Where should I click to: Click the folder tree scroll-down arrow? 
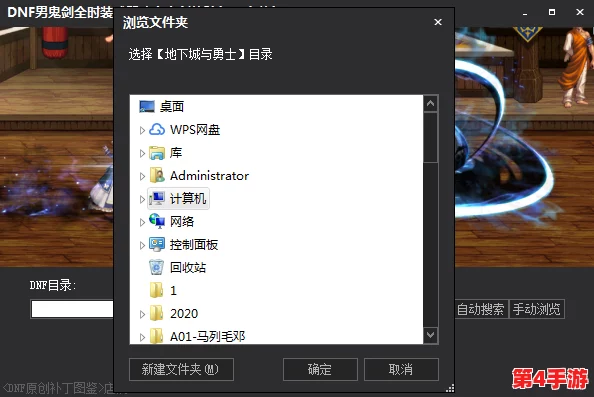[430, 335]
